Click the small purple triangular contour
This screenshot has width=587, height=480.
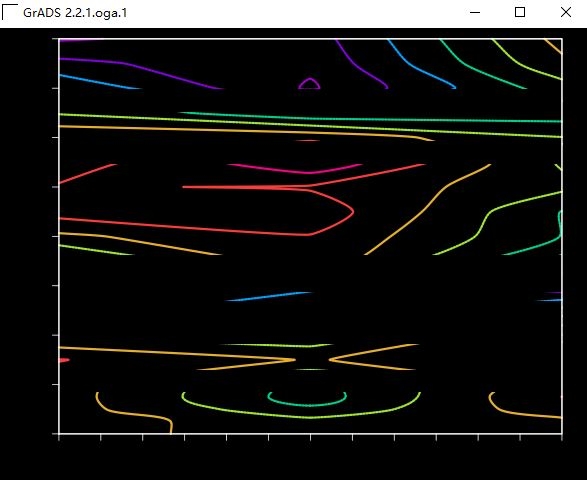[x=309, y=83]
